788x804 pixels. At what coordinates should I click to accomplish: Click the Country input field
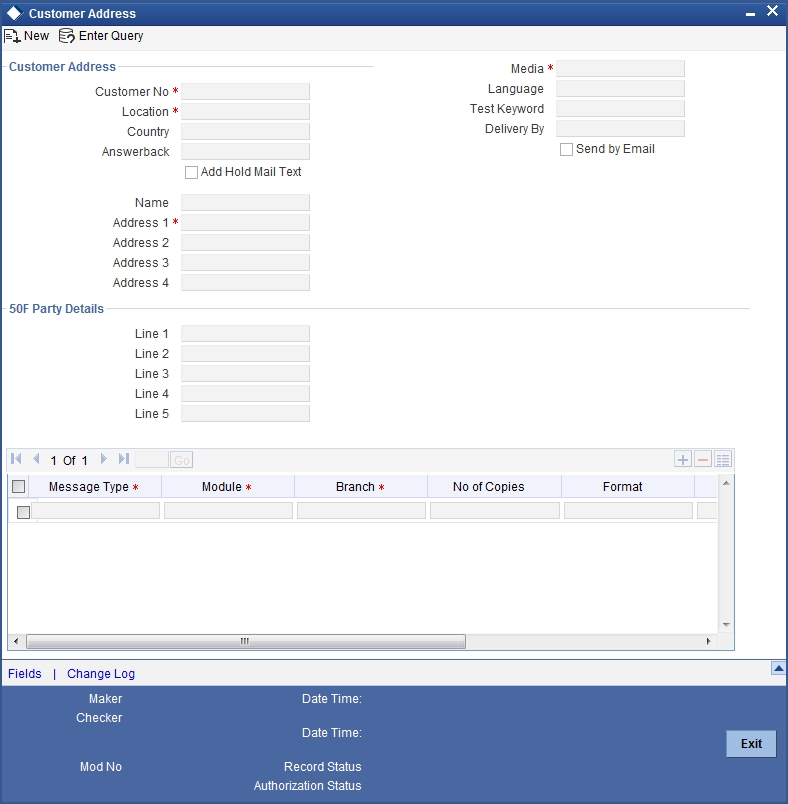245,132
